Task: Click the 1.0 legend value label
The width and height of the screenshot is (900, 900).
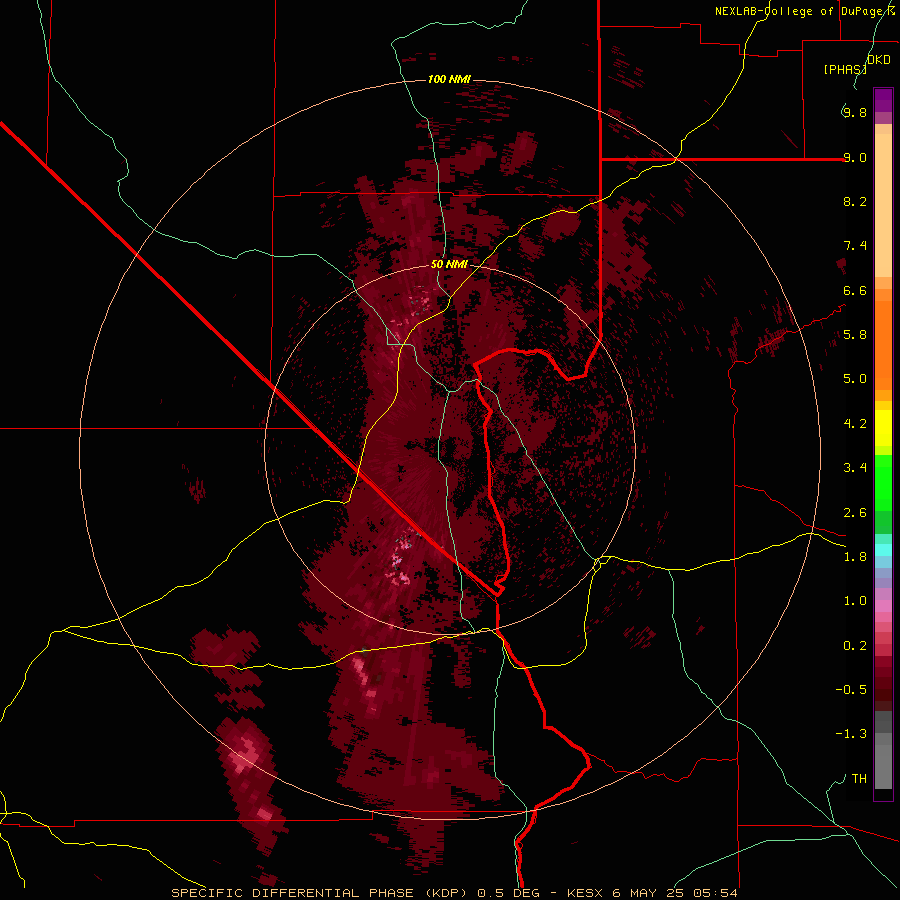Action: 855,601
